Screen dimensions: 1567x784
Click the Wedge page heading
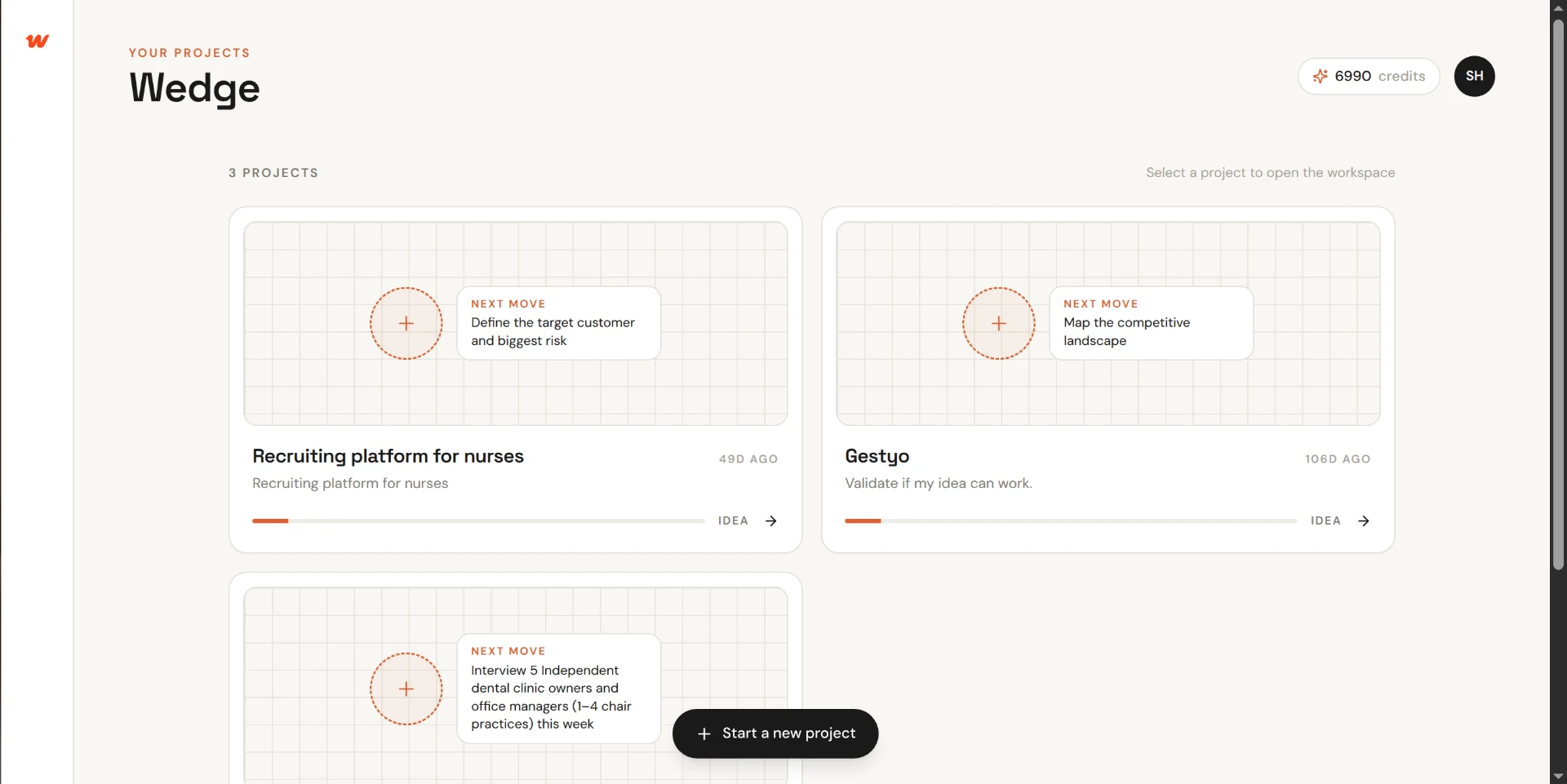(194, 88)
